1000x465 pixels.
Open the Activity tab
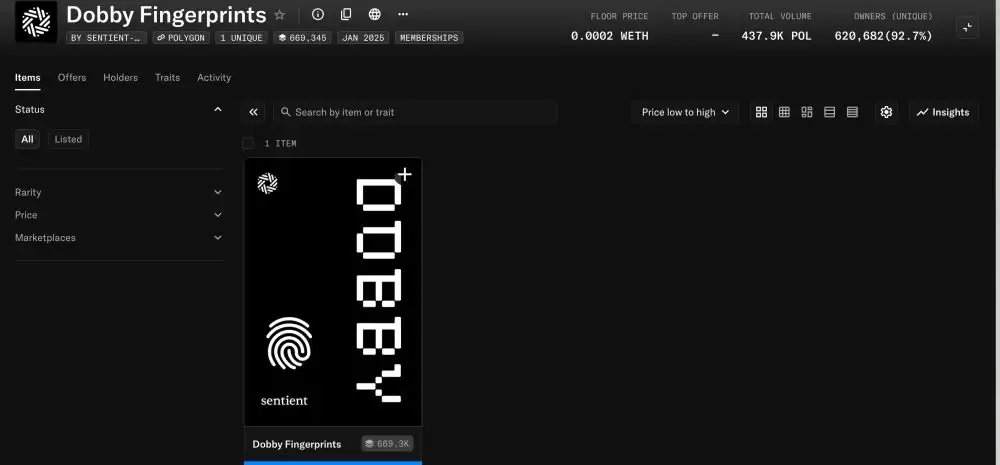(x=214, y=77)
